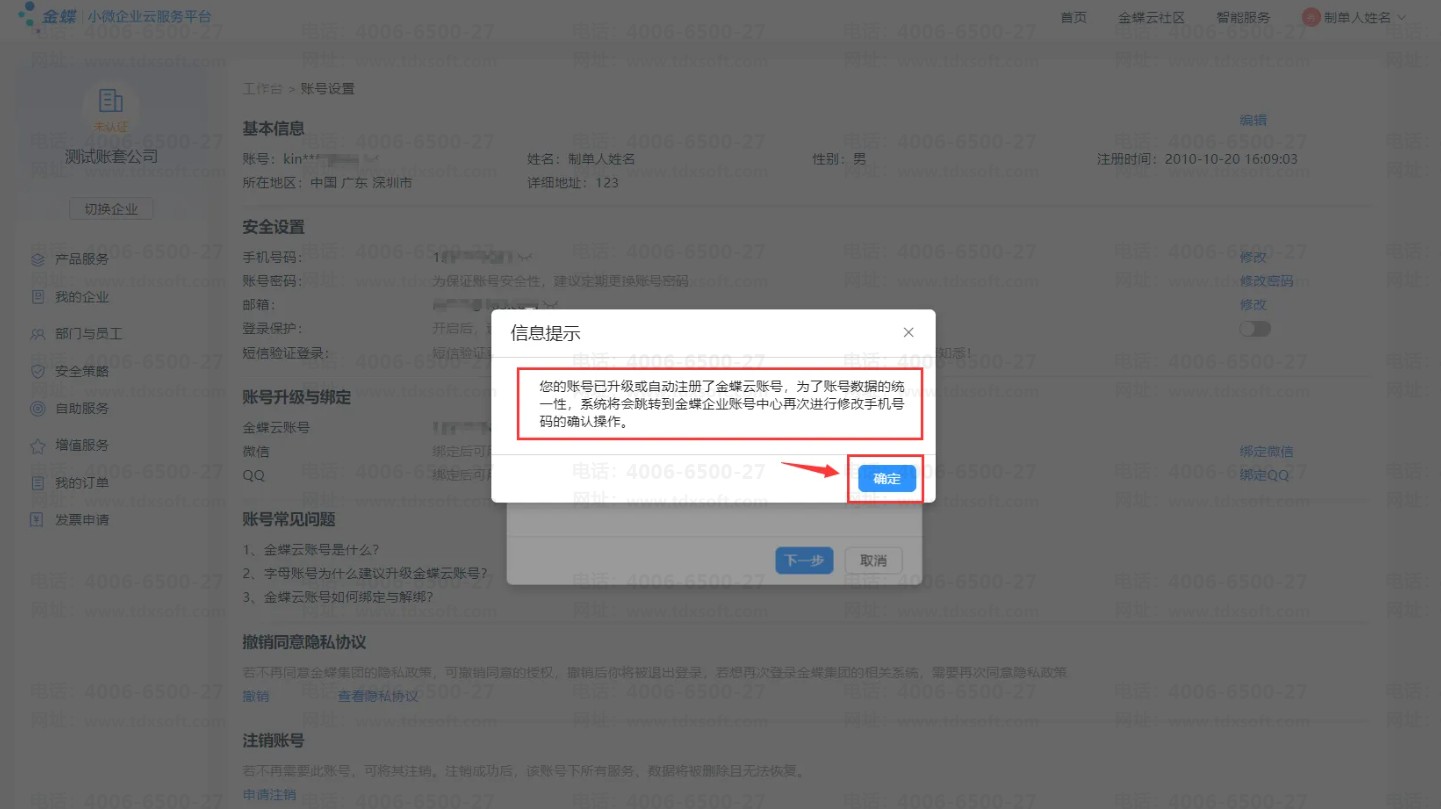Click the 产品服务 sidebar icon
The width and height of the screenshot is (1441, 809).
pyautogui.click(x=38, y=259)
